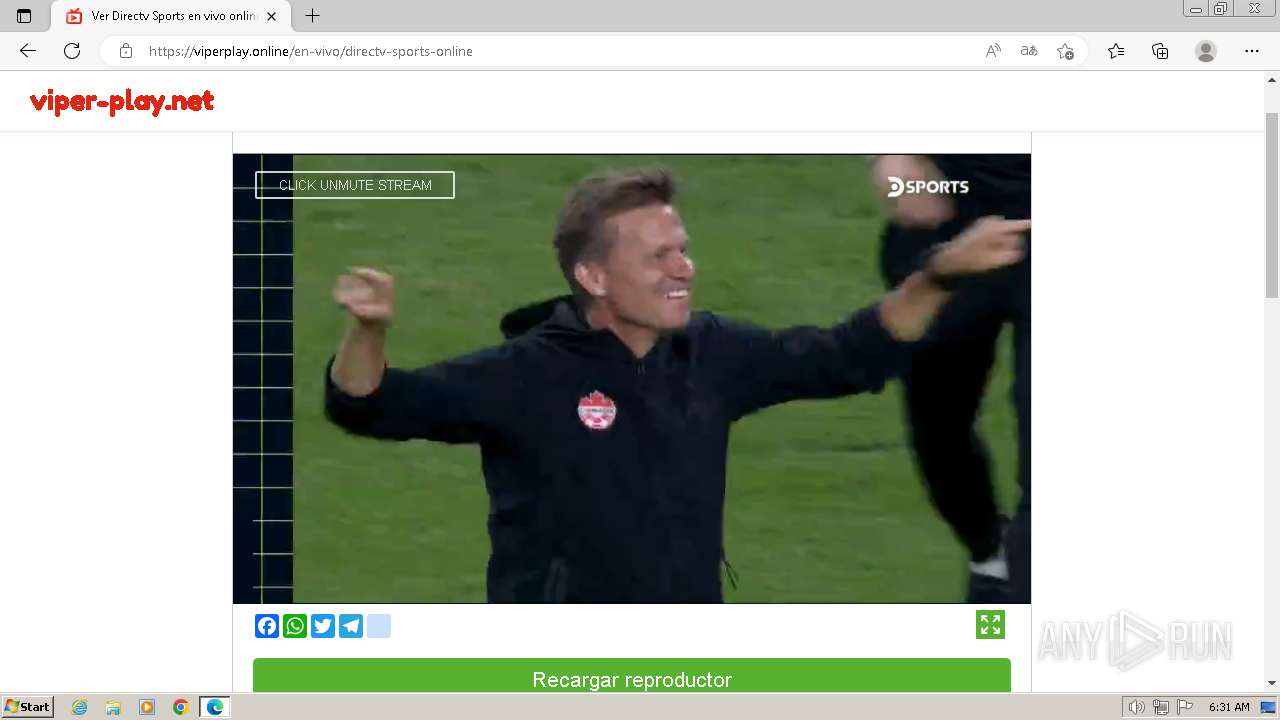Enter fullscreen with green expand icon
Screen dimensions: 1280x720
pos(991,625)
